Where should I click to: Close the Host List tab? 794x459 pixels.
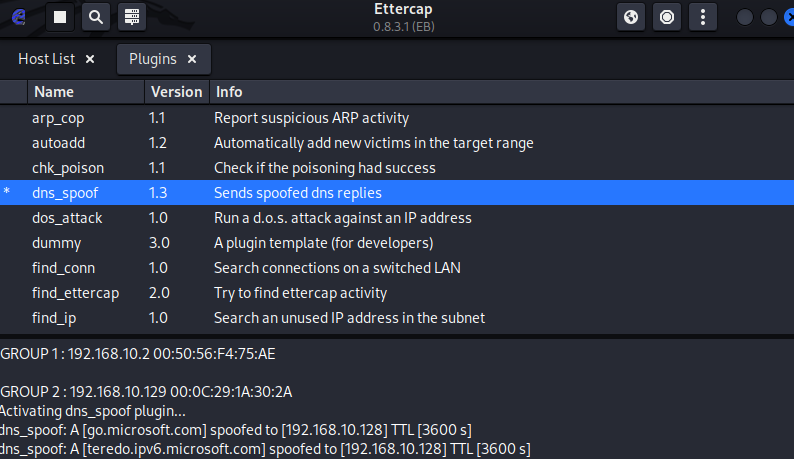tap(90, 59)
